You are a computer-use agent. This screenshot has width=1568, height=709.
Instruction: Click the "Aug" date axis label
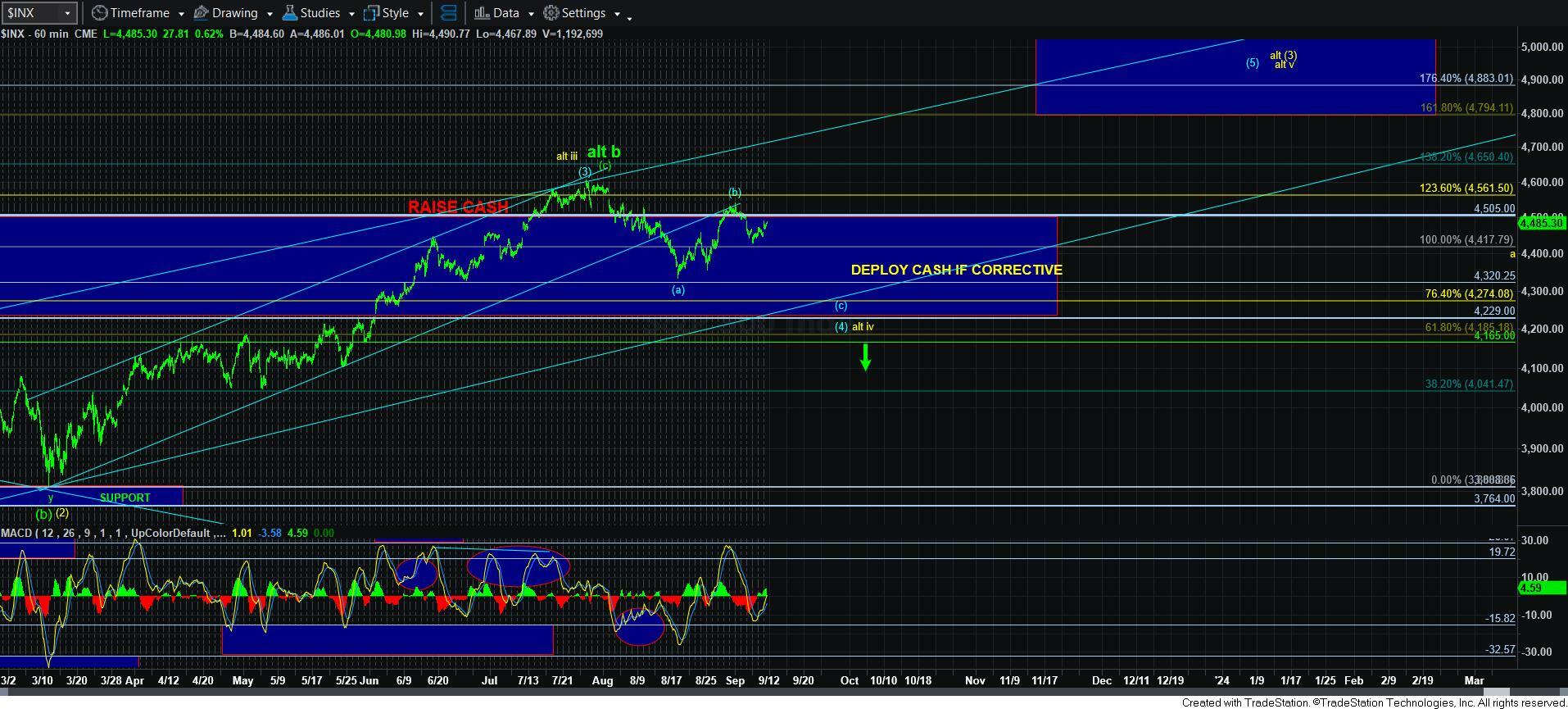pyautogui.click(x=602, y=680)
